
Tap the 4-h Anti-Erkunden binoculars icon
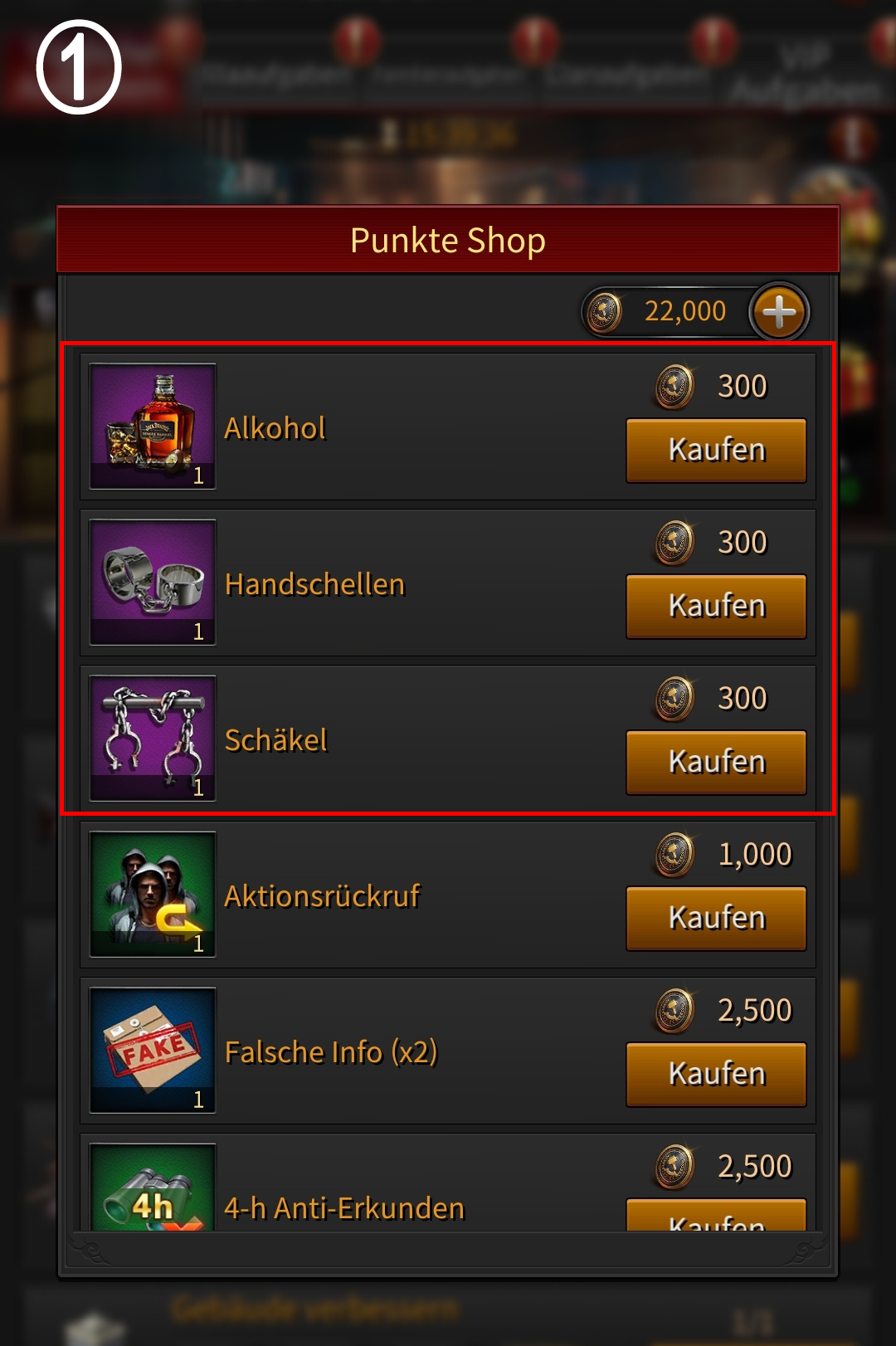(x=153, y=1188)
